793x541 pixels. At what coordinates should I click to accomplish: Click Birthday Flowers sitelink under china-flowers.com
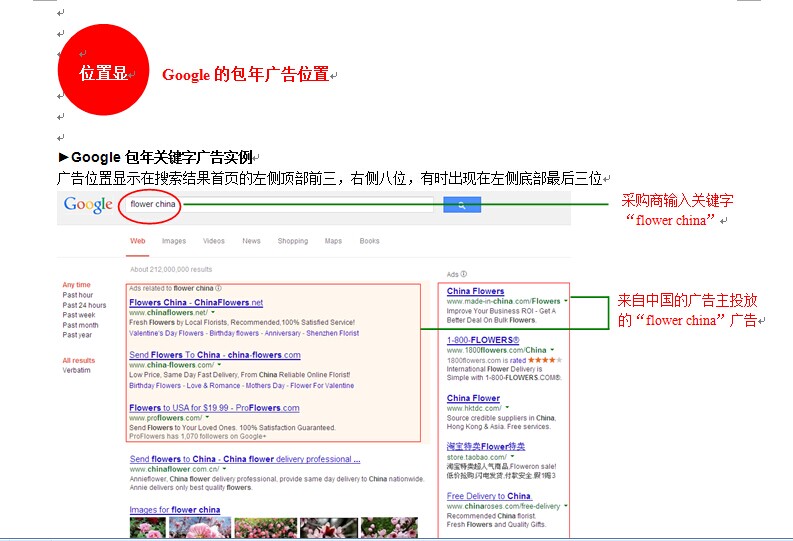click(155, 385)
